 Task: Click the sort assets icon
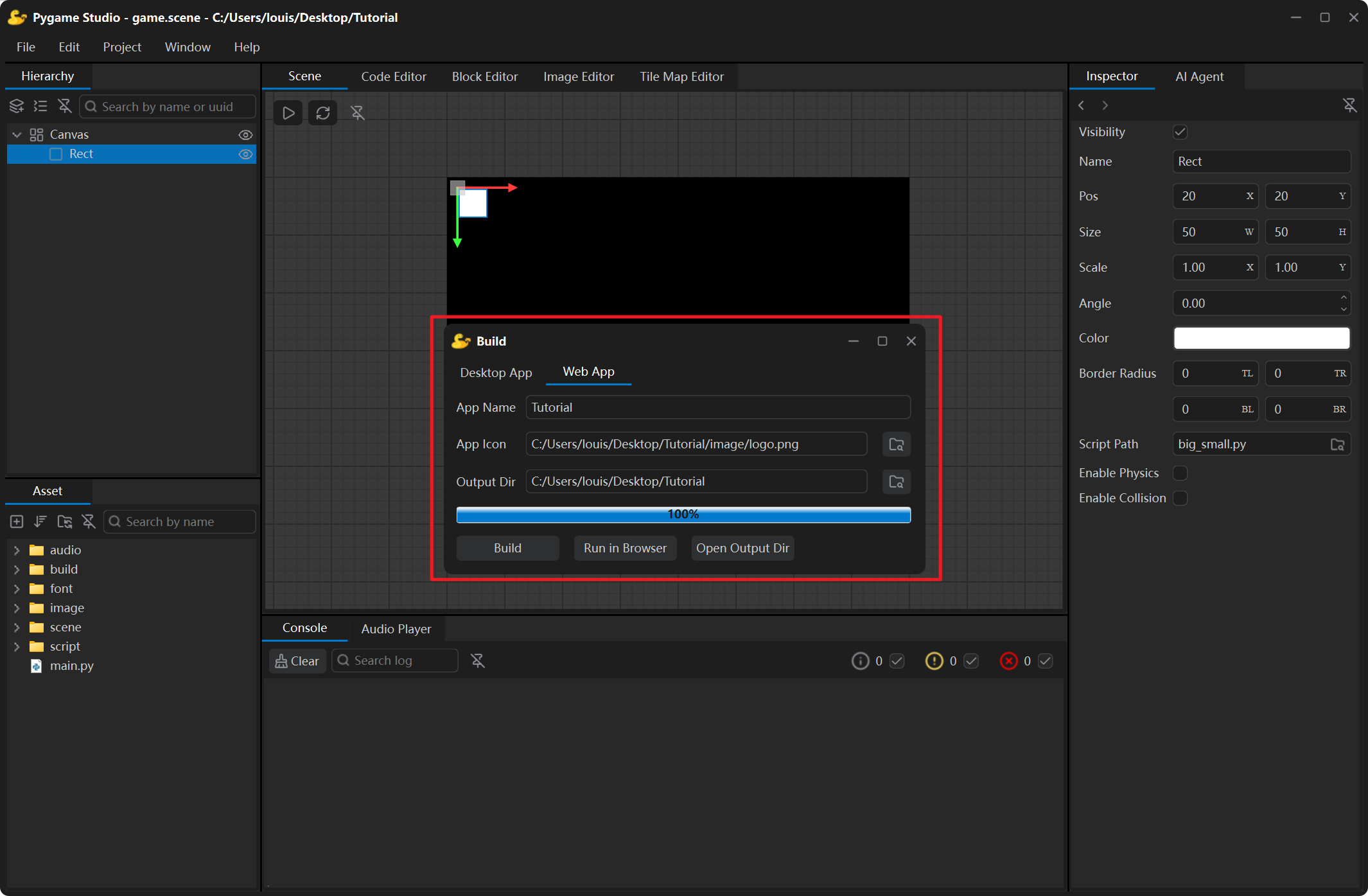coord(40,522)
